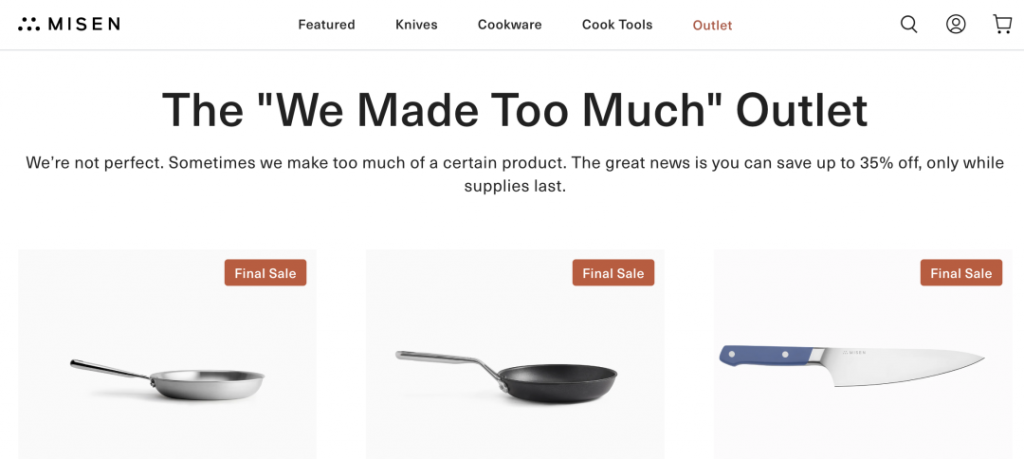This screenshot has width=1024, height=459.
Task: Open the Cookware menu
Action: pos(509,25)
